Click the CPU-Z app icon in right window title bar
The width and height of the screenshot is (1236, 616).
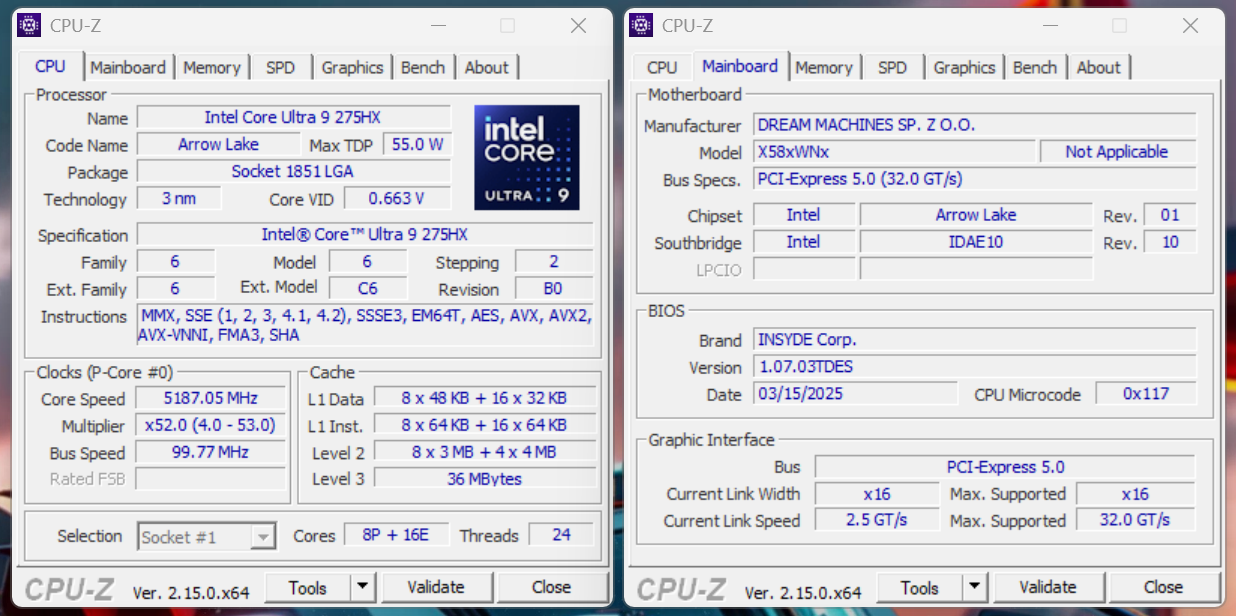(x=642, y=25)
